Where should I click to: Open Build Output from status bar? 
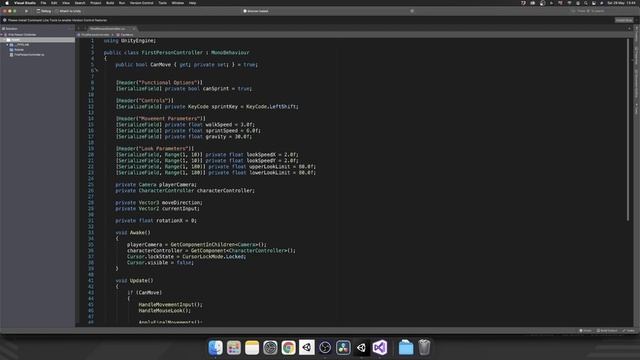point(607,331)
